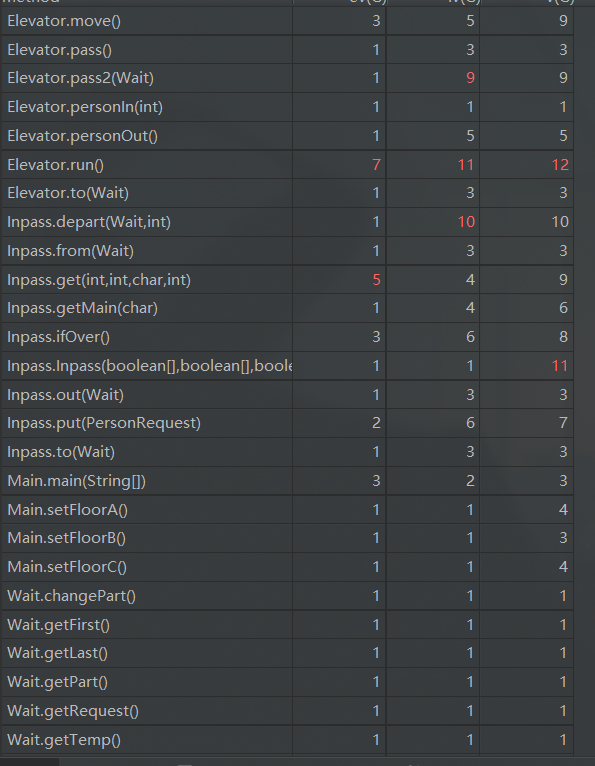Click the Inpass.depart(Wait,int) method name

tap(89, 222)
